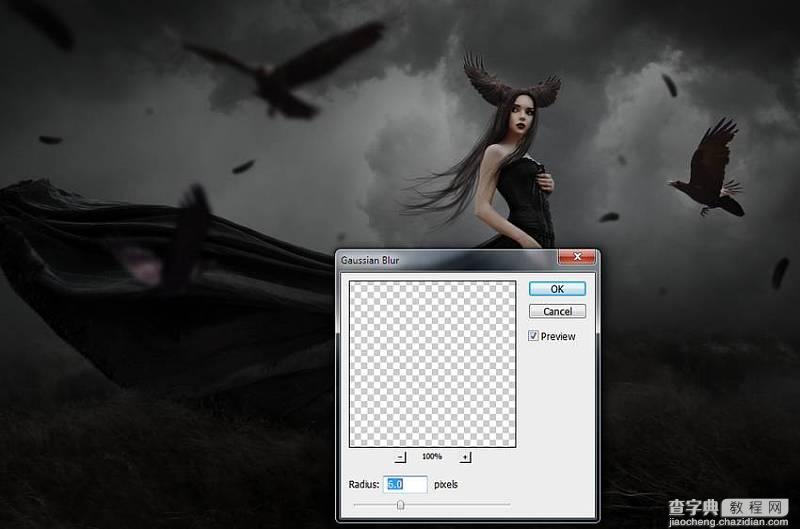Cancel the Gaussian Blur filter
The width and height of the screenshot is (800, 529).
coord(557,311)
